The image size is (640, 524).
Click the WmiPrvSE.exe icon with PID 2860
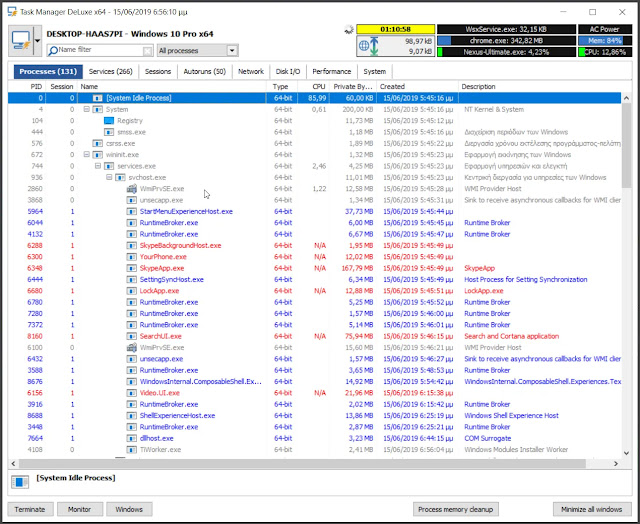pos(131,189)
